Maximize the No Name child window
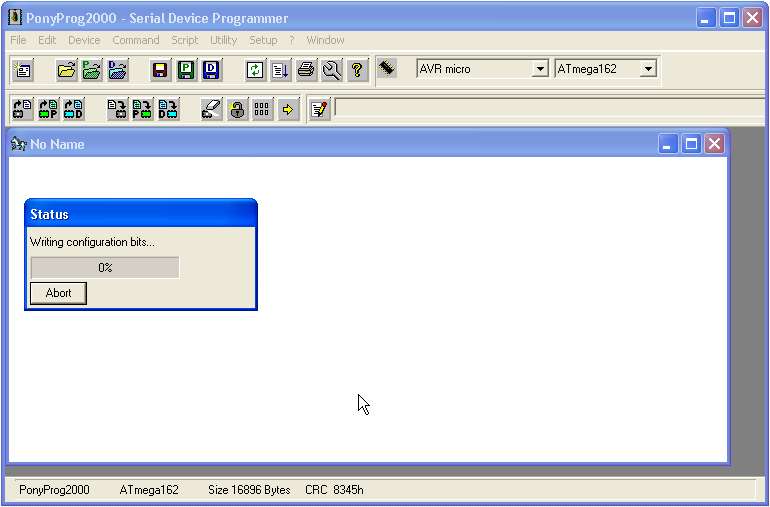The height and width of the screenshot is (507, 770). [x=691, y=144]
